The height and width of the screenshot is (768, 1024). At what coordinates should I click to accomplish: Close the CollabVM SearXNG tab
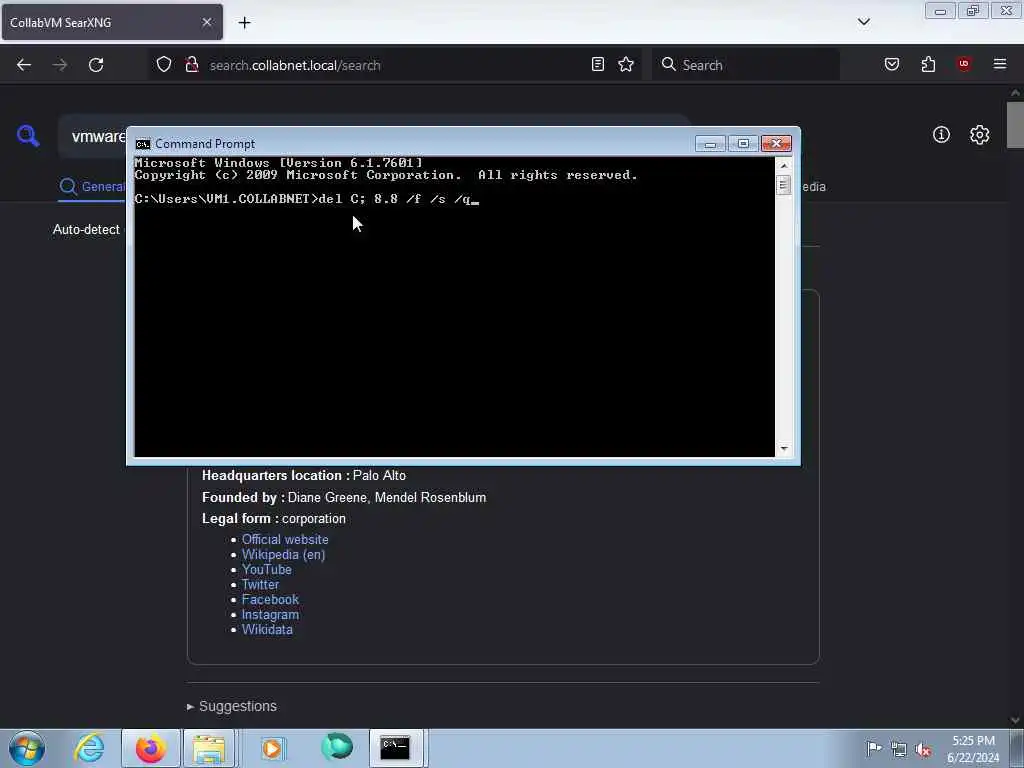pyautogui.click(x=206, y=22)
